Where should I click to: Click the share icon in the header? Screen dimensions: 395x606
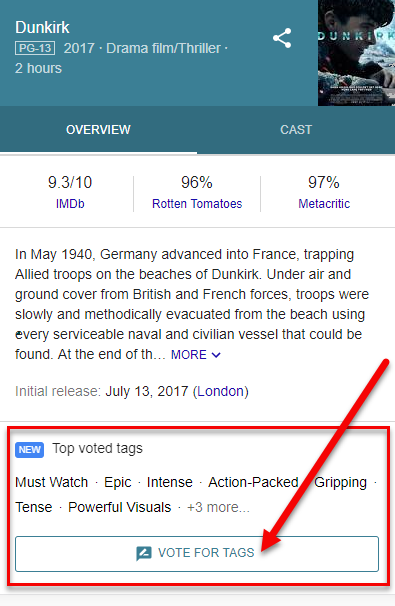(x=282, y=38)
